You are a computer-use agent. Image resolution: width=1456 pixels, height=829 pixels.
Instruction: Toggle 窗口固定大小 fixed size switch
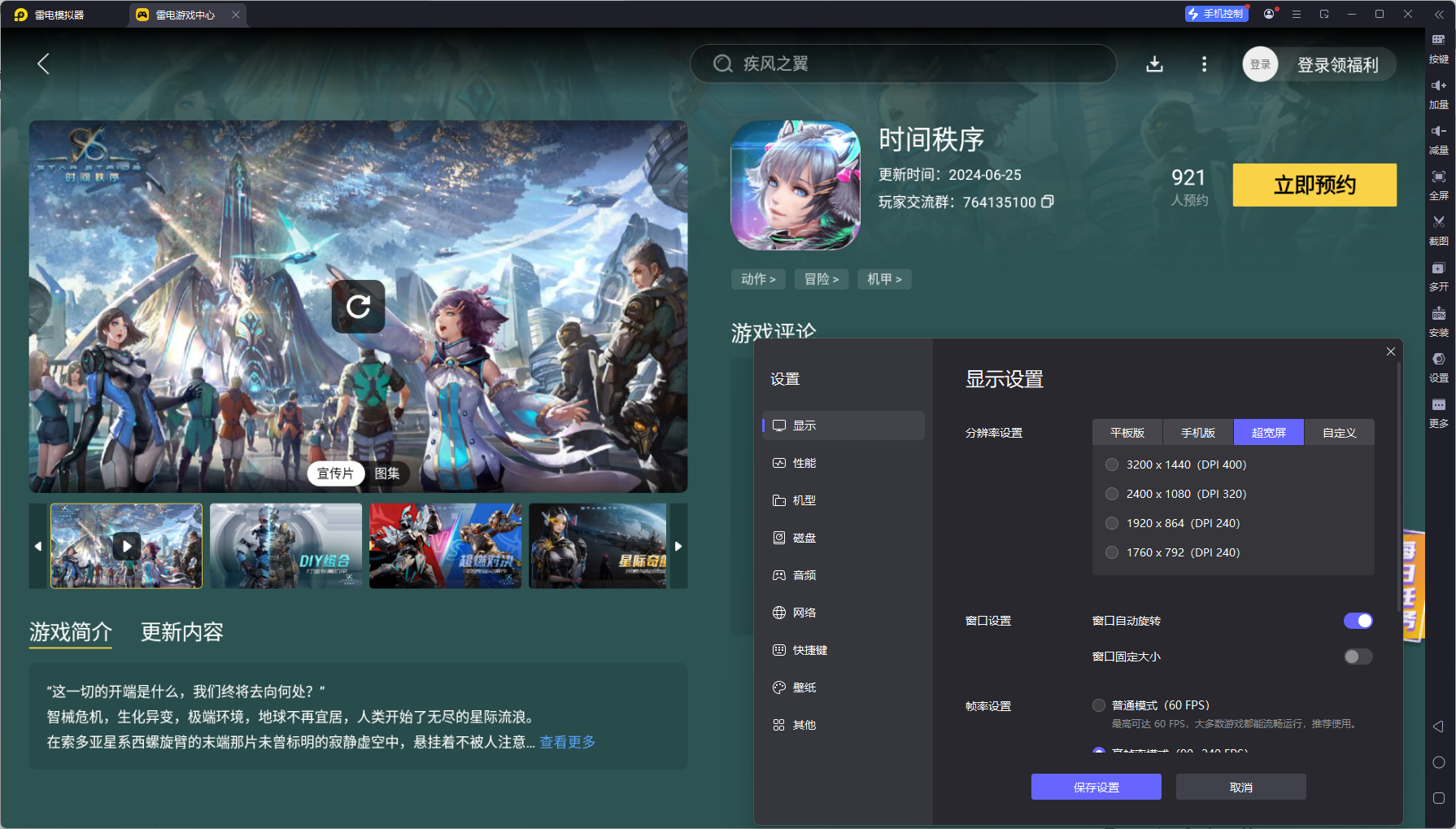tap(1358, 657)
